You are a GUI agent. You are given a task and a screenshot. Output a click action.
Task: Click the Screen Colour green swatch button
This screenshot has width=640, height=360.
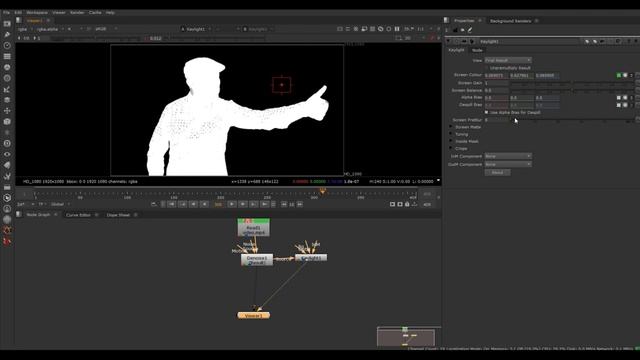click(619, 76)
